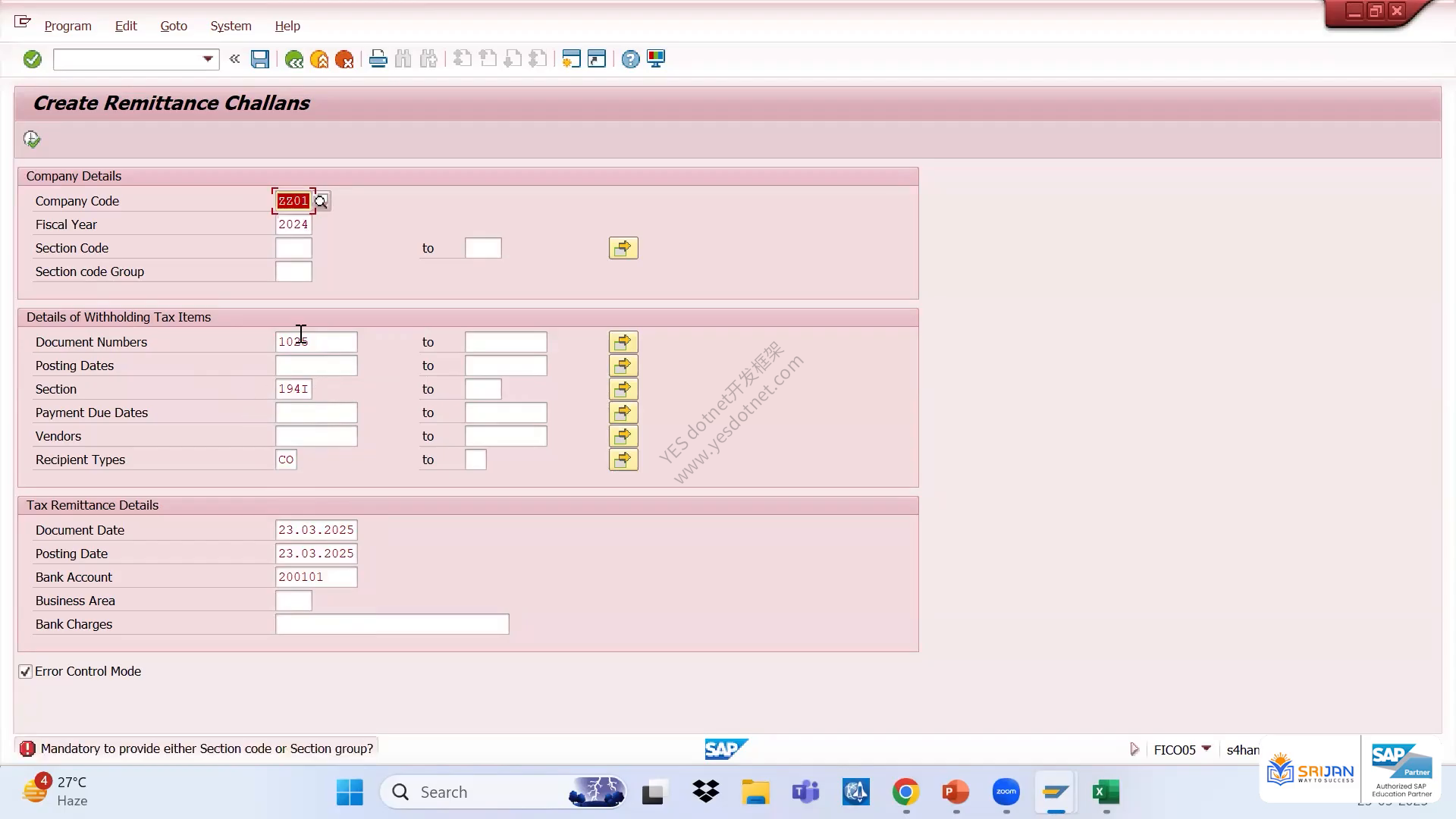Click the Bank Charges field
Viewport: 1456px width, 819px height.
[392, 624]
